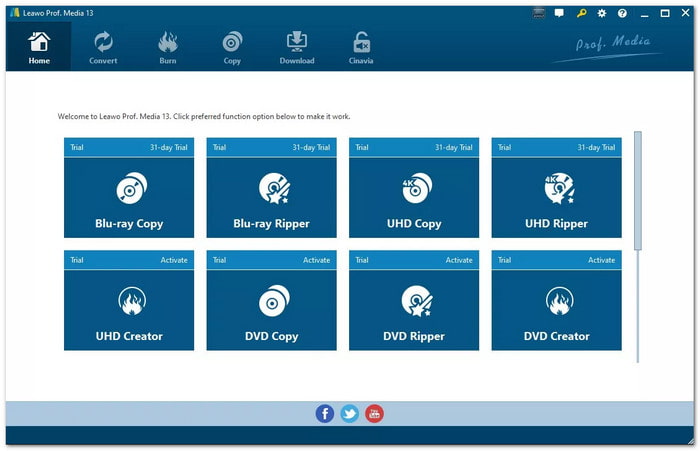Open the Download module

pos(297,47)
